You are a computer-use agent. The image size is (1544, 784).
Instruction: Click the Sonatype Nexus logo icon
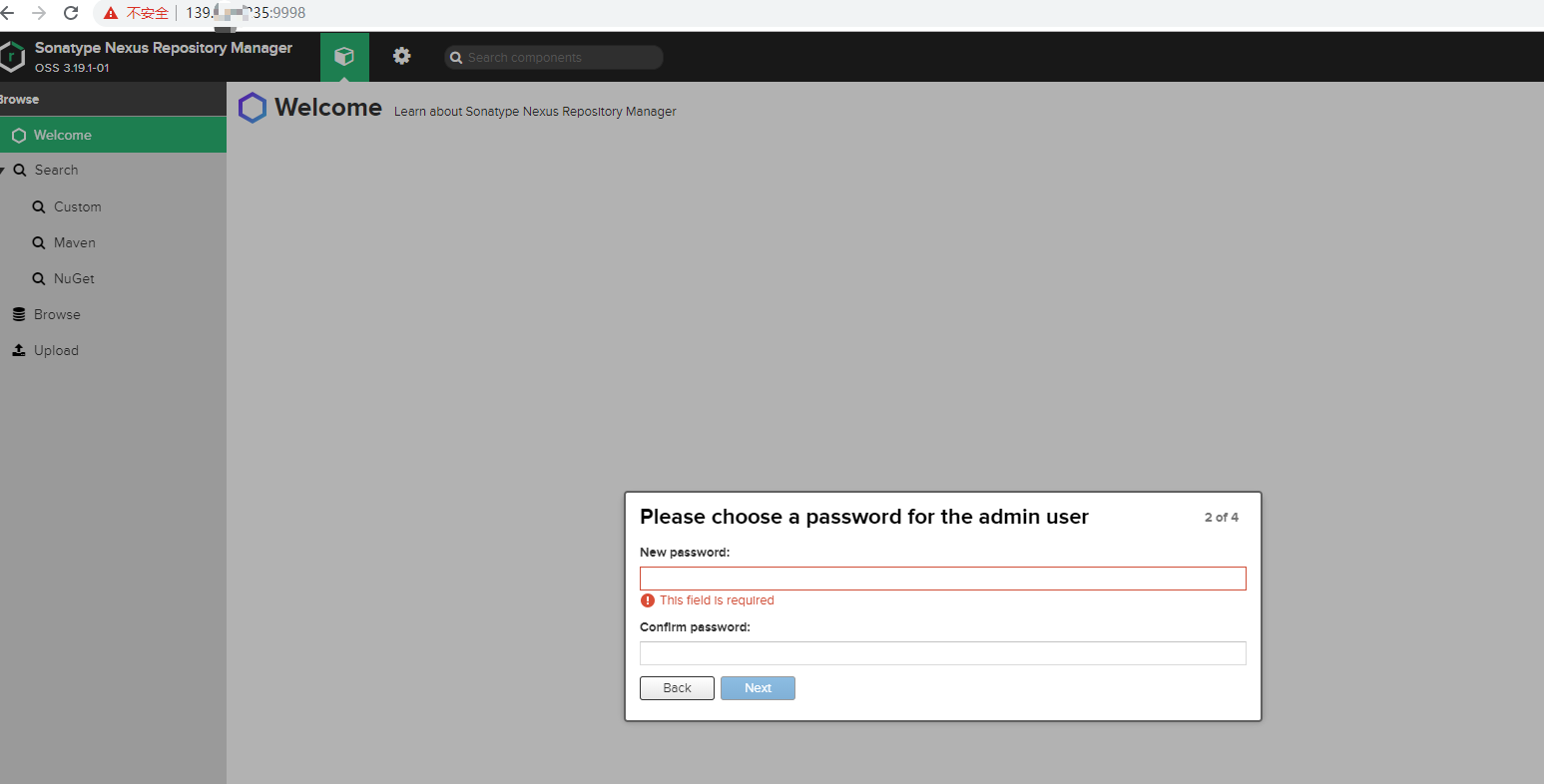pyautogui.click(x=12, y=57)
